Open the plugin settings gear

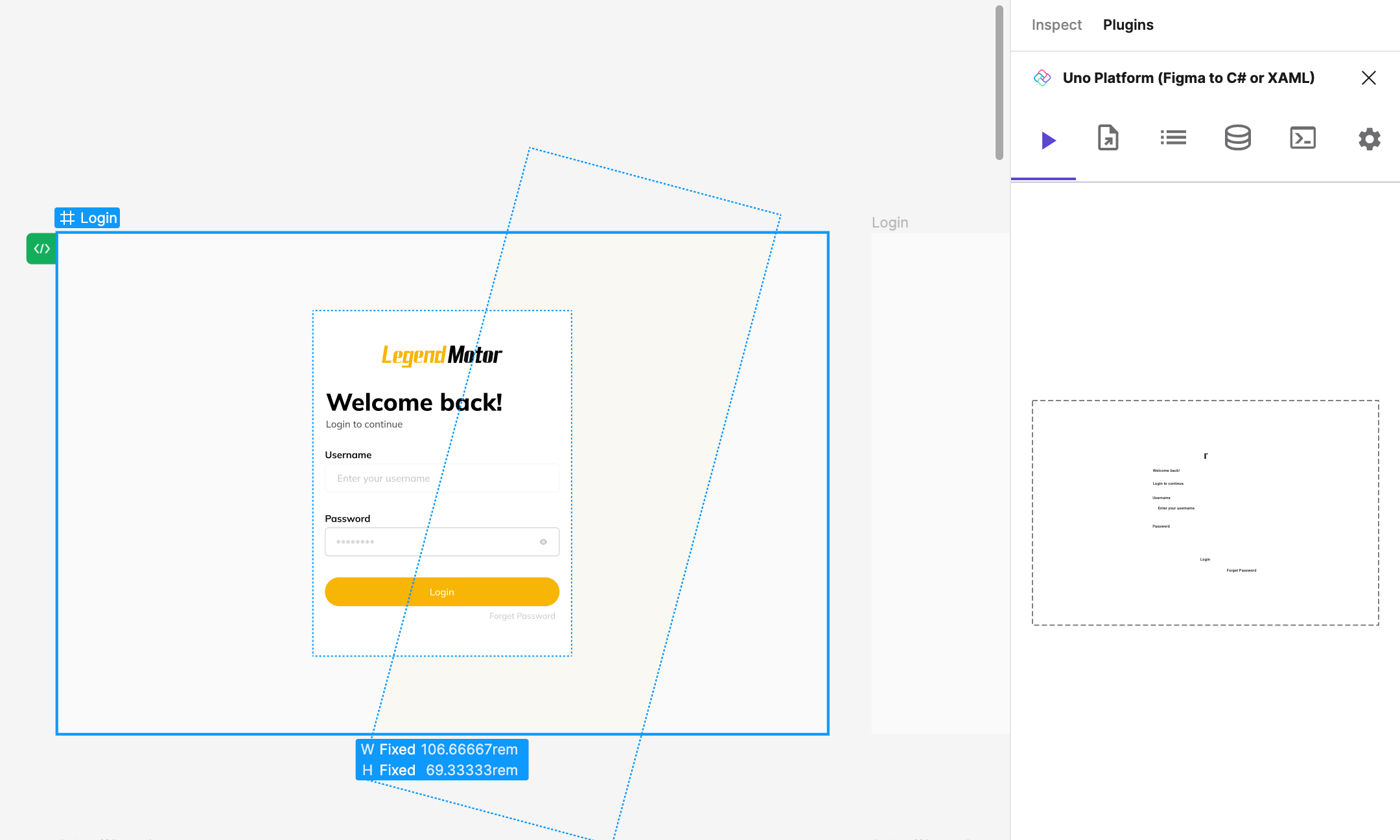[x=1369, y=139]
